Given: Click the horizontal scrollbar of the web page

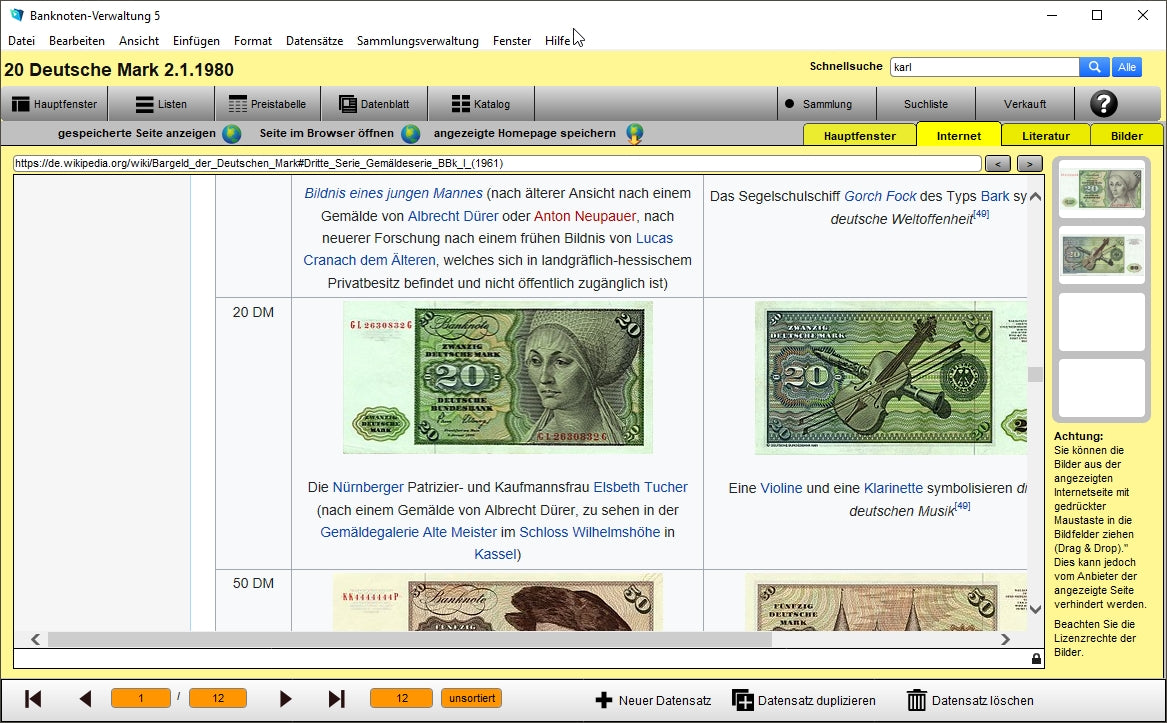Looking at the screenshot, I should (x=409, y=639).
